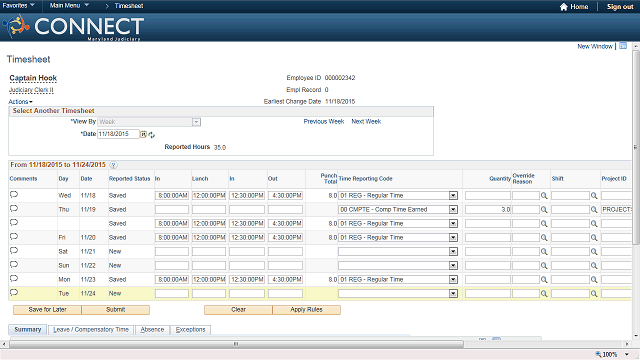This screenshot has height=360, width=640.
Task: Click Shift lookup magnifier on Thu 11/19 row
Action: pos(594,210)
